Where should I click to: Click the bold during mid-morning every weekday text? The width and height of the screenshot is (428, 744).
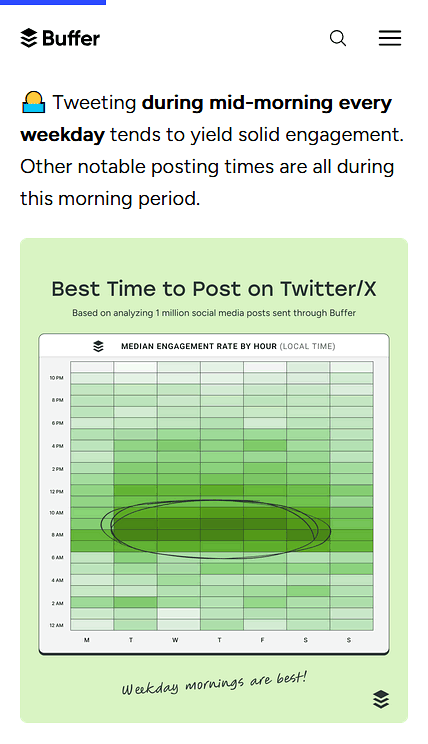tap(206, 119)
